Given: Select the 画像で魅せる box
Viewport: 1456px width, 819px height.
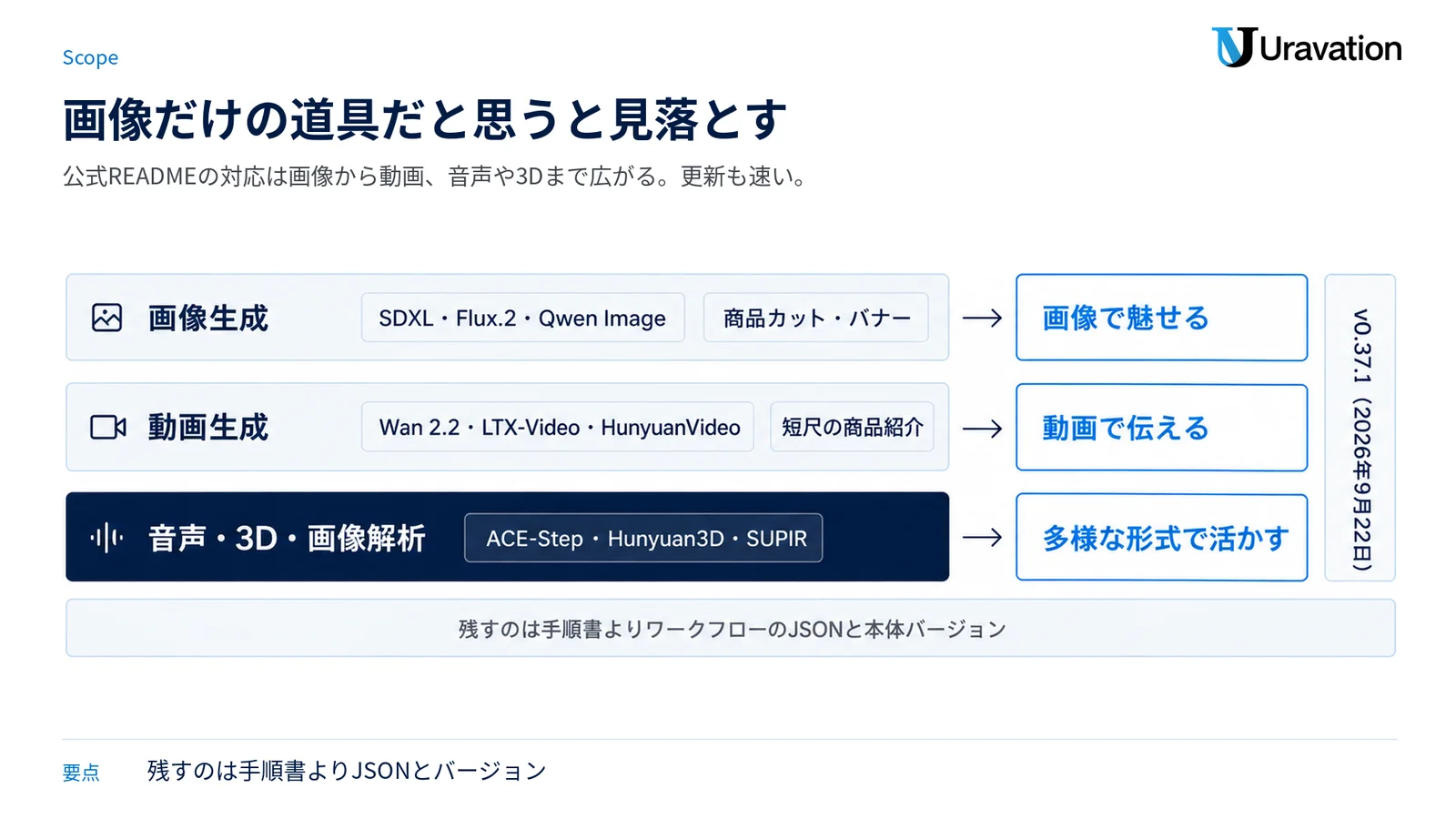Looking at the screenshot, I should [1161, 318].
